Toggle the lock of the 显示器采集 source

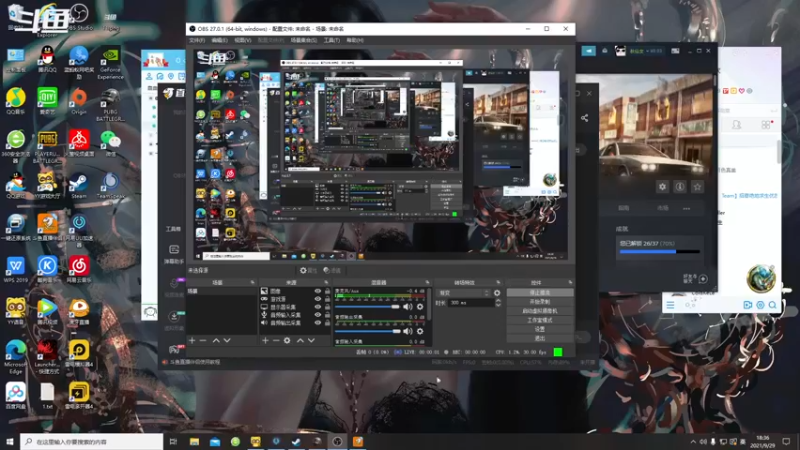(327, 307)
